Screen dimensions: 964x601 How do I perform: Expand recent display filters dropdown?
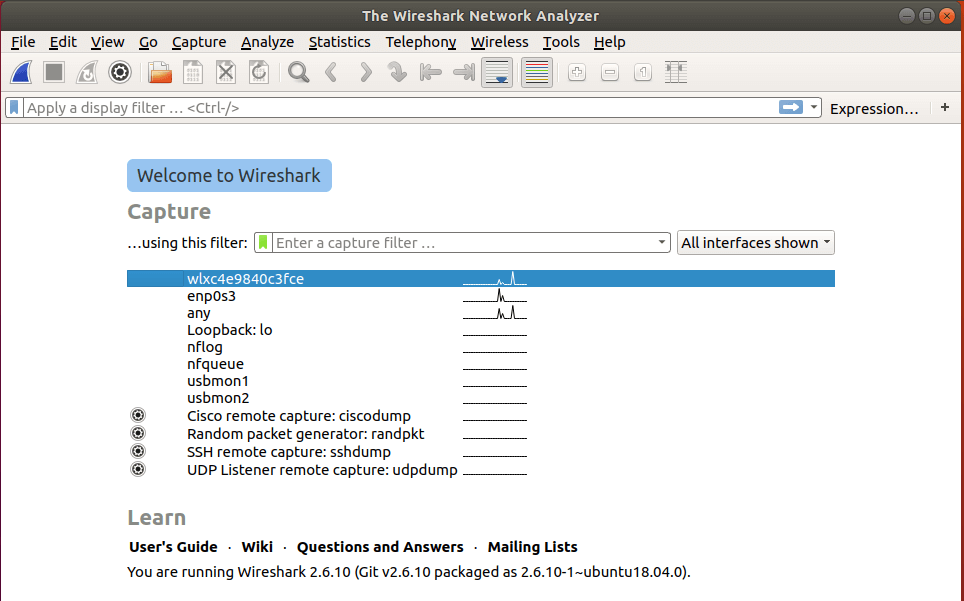click(814, 108)
